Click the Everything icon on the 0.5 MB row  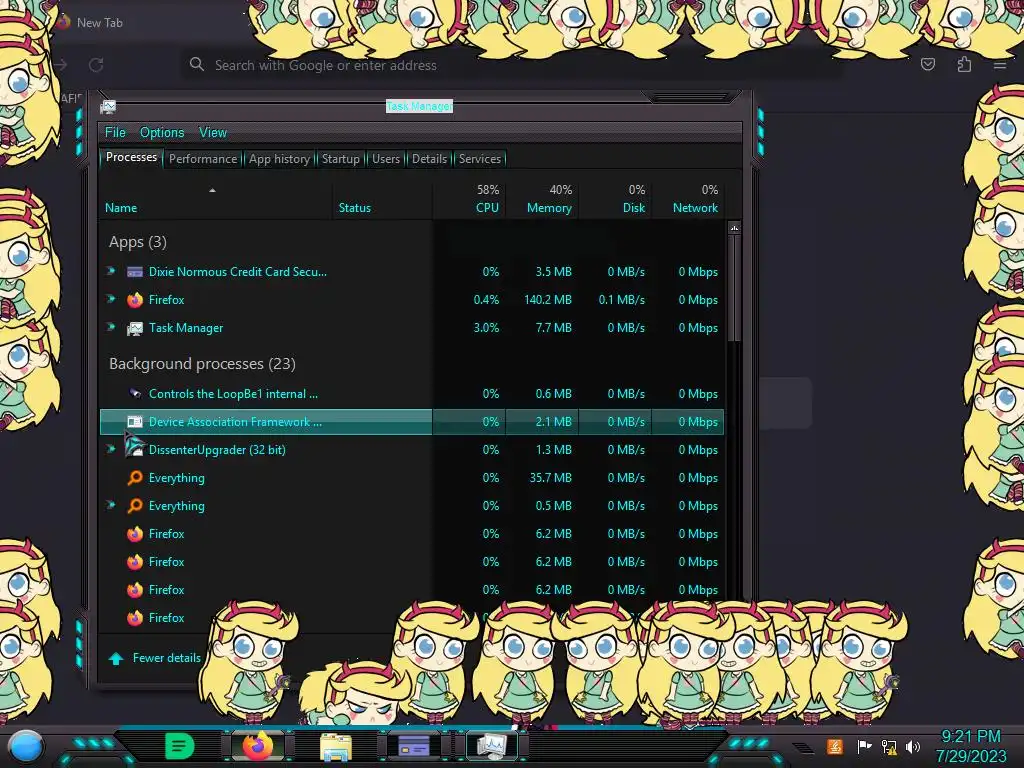pyautogui.click(x=135, y=506)
